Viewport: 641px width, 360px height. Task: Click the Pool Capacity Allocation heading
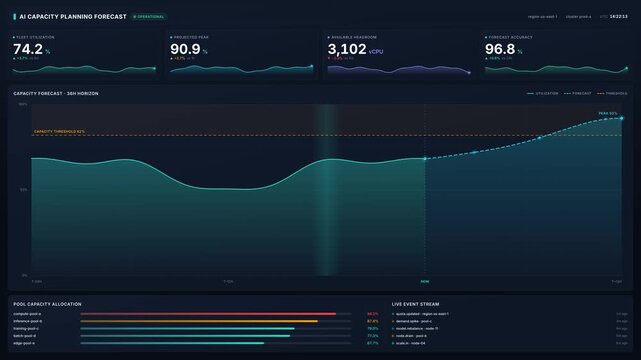tap(47, 304)
